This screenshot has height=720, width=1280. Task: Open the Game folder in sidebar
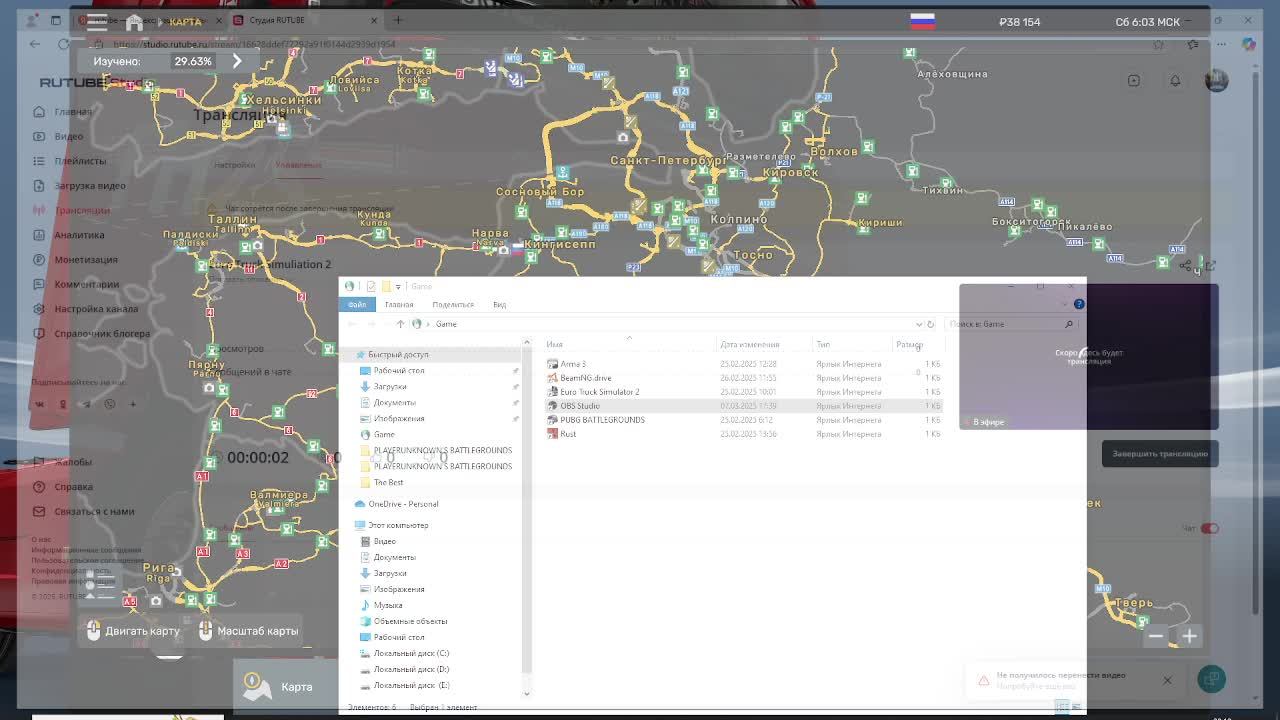(377, 435)
